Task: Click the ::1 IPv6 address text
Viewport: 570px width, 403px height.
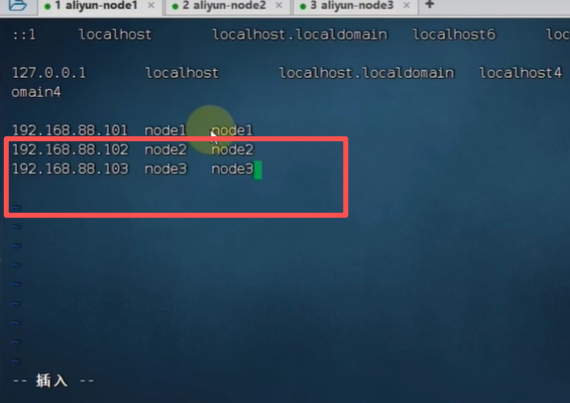Action: [24, 35]
